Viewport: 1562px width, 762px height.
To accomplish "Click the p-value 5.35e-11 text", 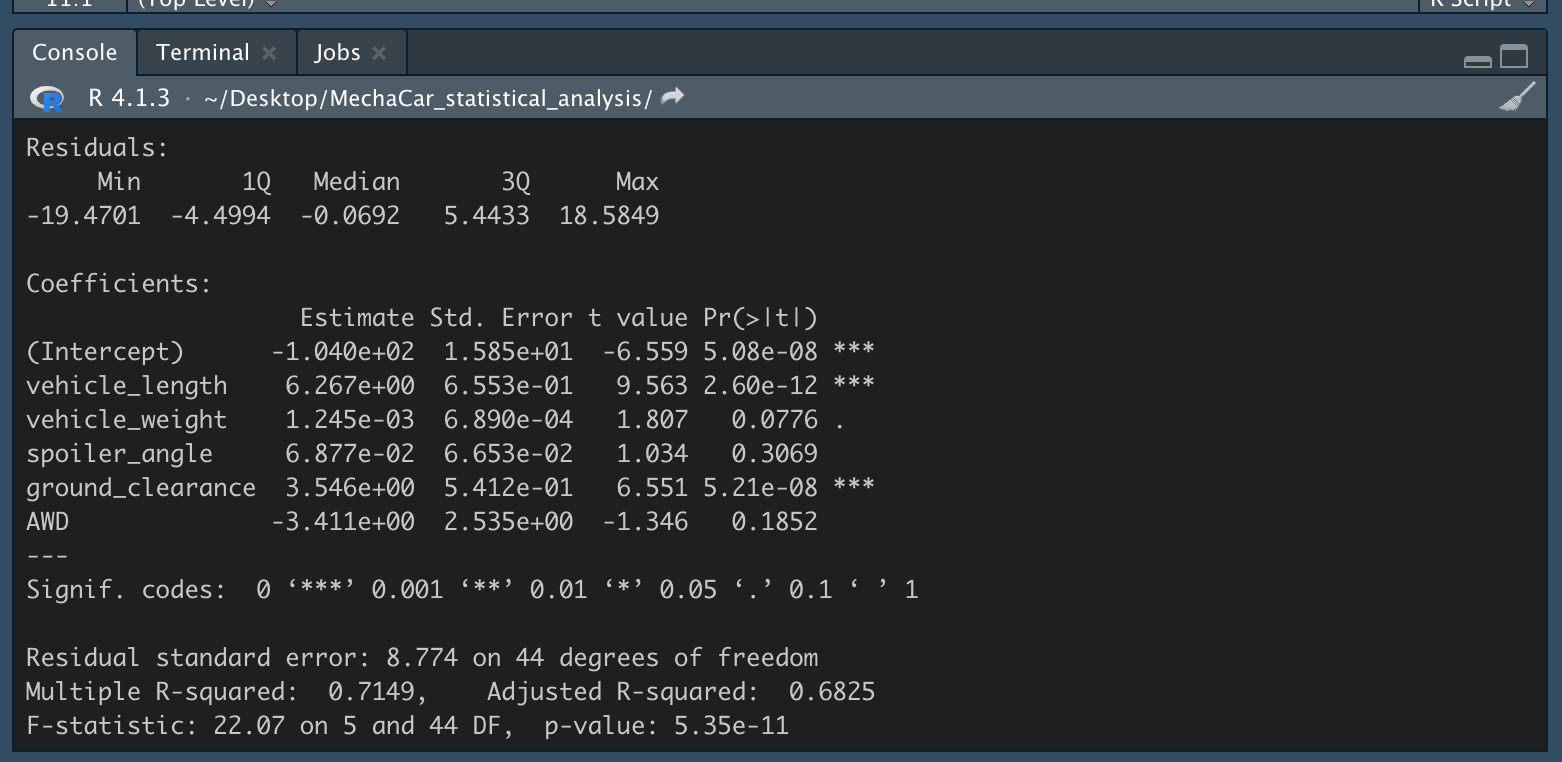I will 667,726.
